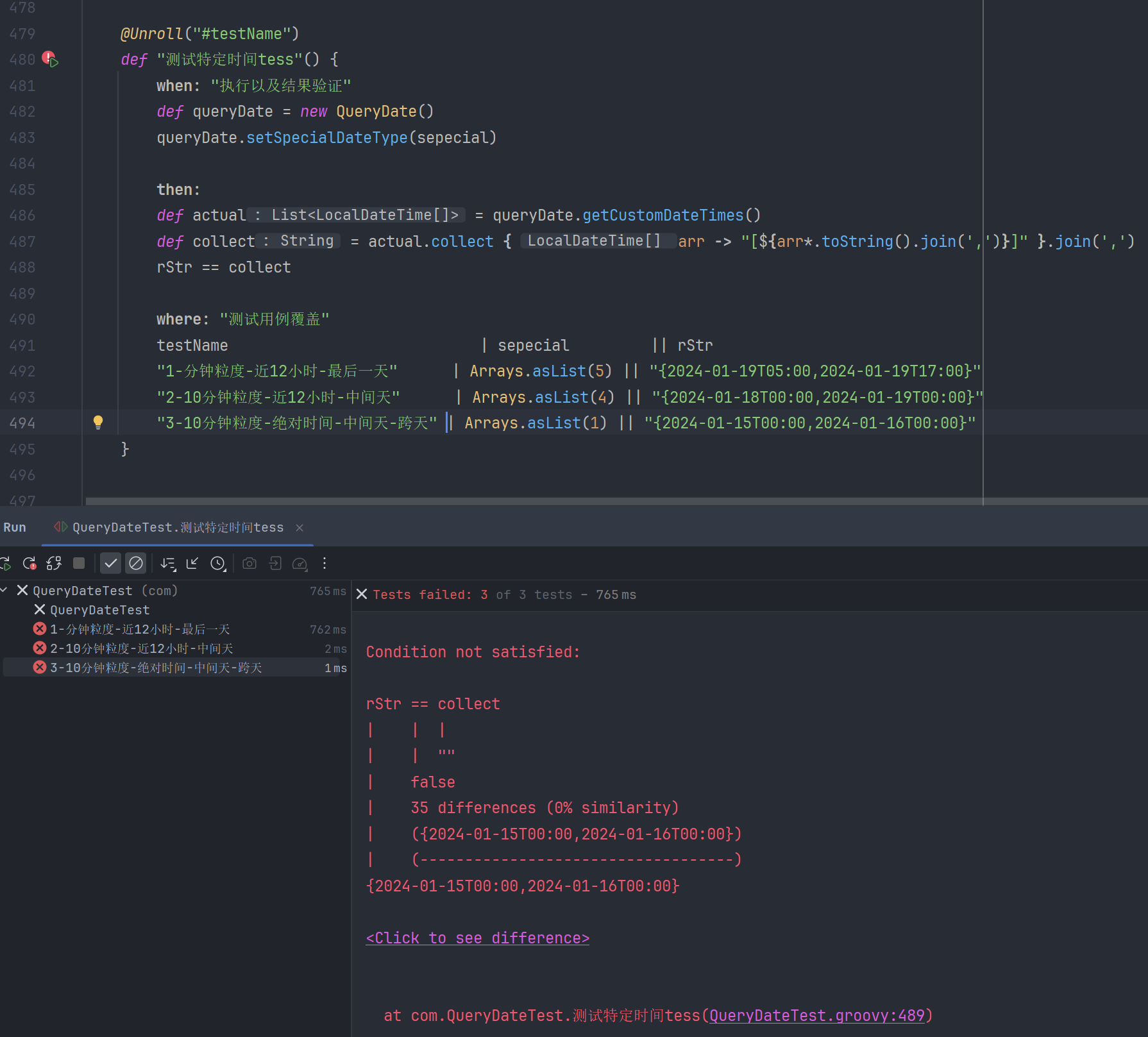Click the camera snapshot icon
Screen dimensions: 1148x1037
[249, 563]
